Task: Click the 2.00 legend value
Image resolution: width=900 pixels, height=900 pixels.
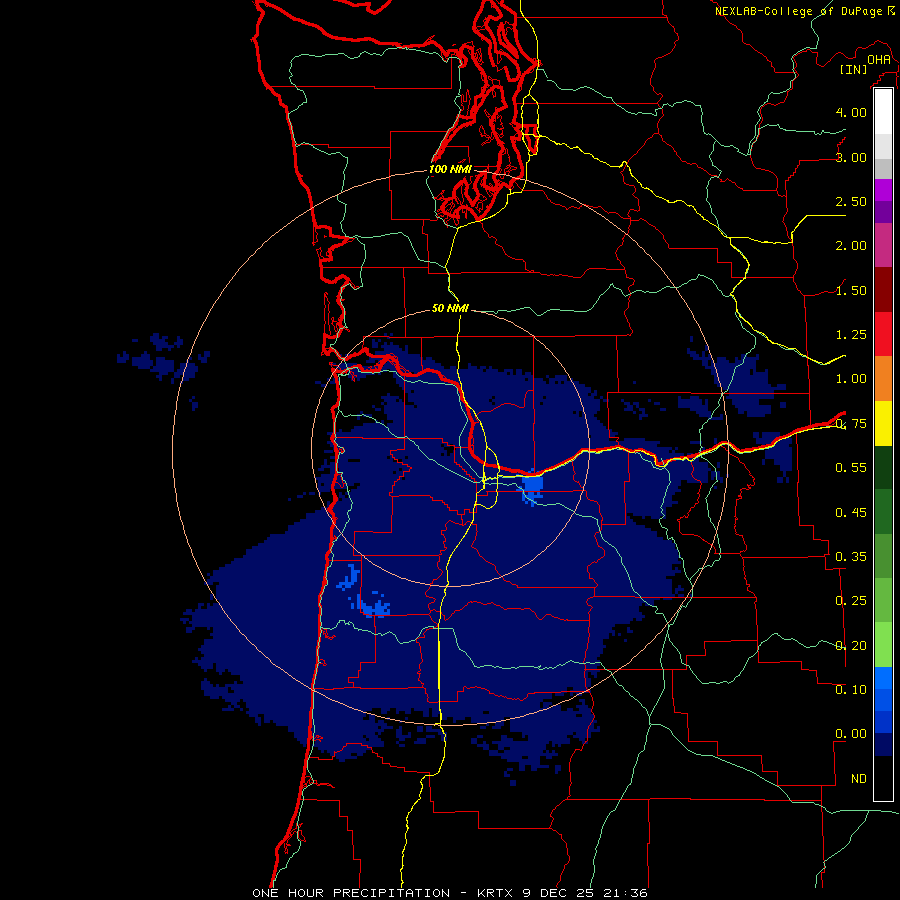Action: click(x=851, y=246)
